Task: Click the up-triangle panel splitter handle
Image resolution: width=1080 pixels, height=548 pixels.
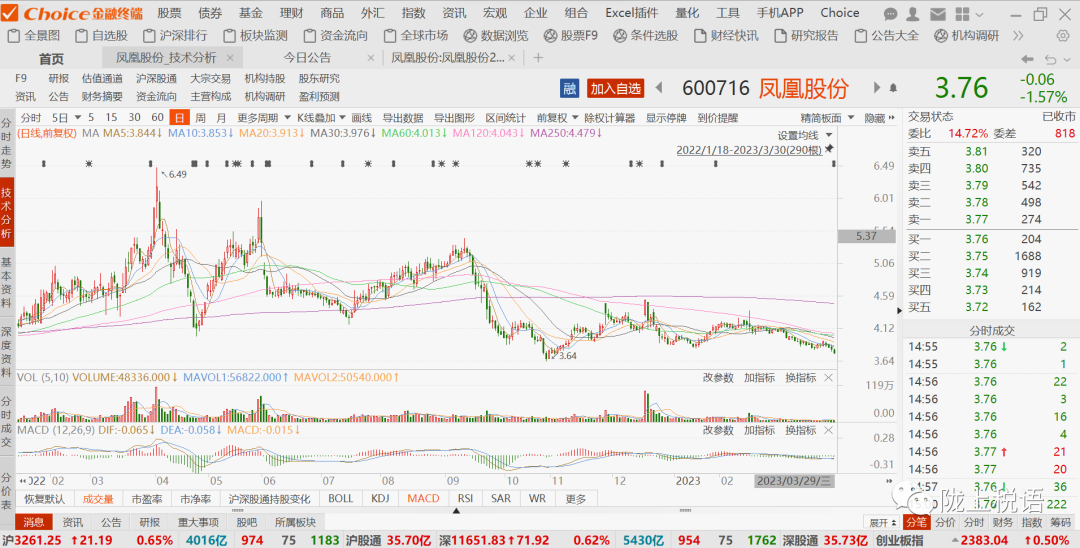Action: (x=455, y=511)
